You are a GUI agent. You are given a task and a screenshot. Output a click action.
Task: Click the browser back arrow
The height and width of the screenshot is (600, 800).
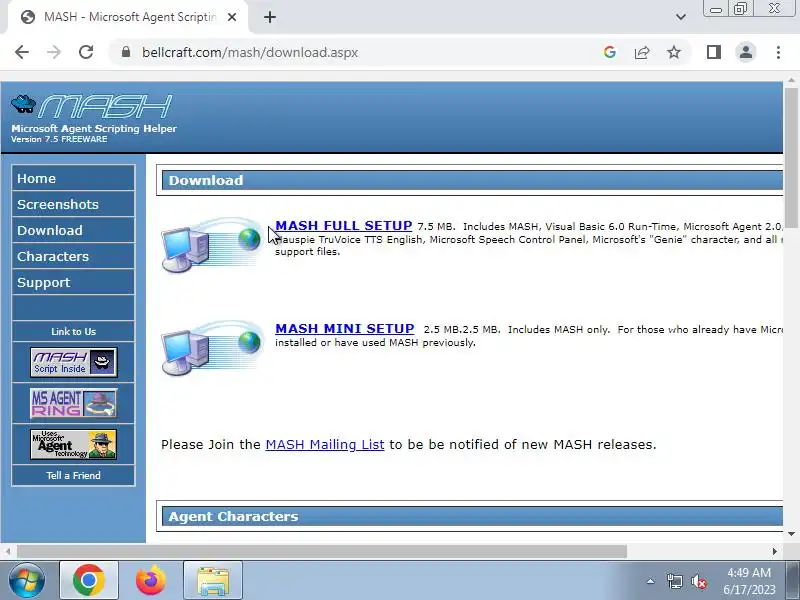(22, 52)
